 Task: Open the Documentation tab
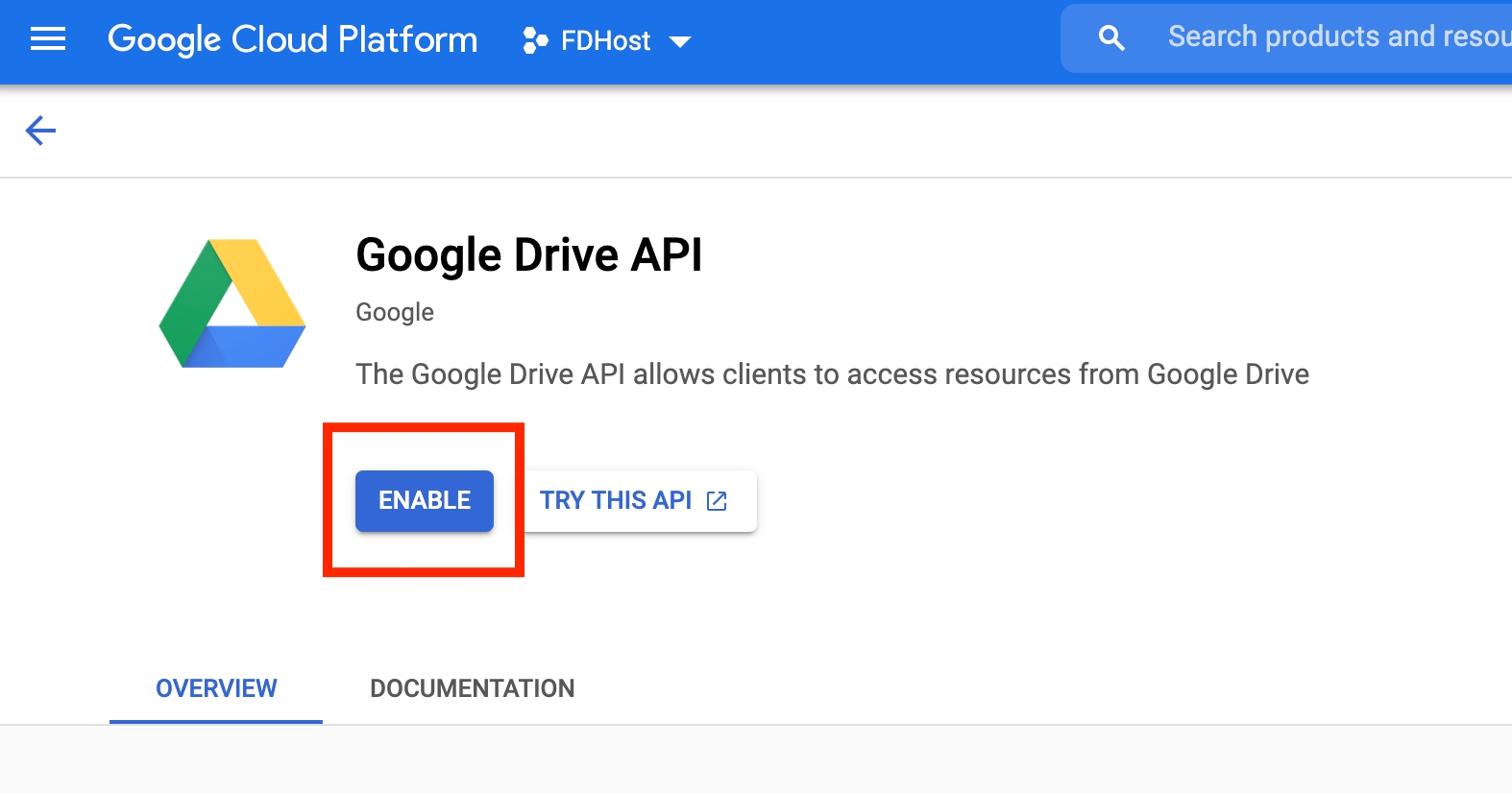(472, 688)
